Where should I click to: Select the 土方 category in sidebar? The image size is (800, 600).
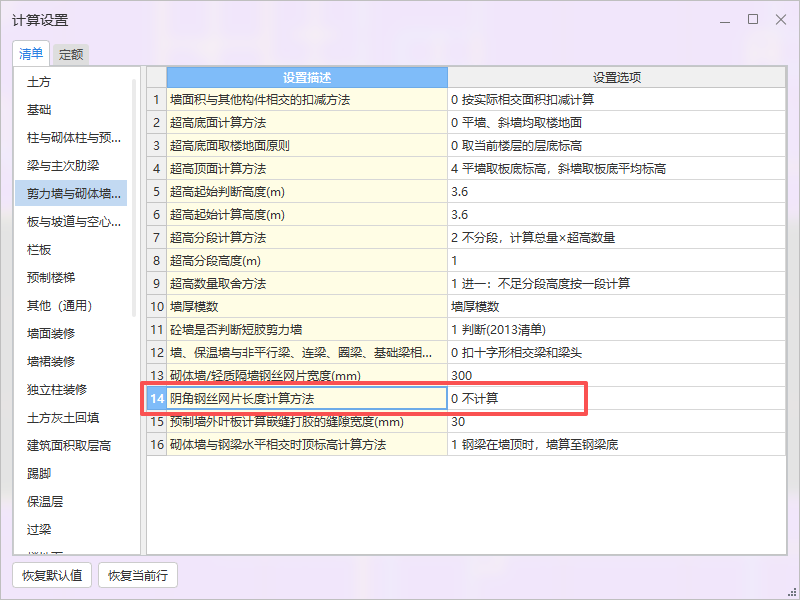(38, 82)
